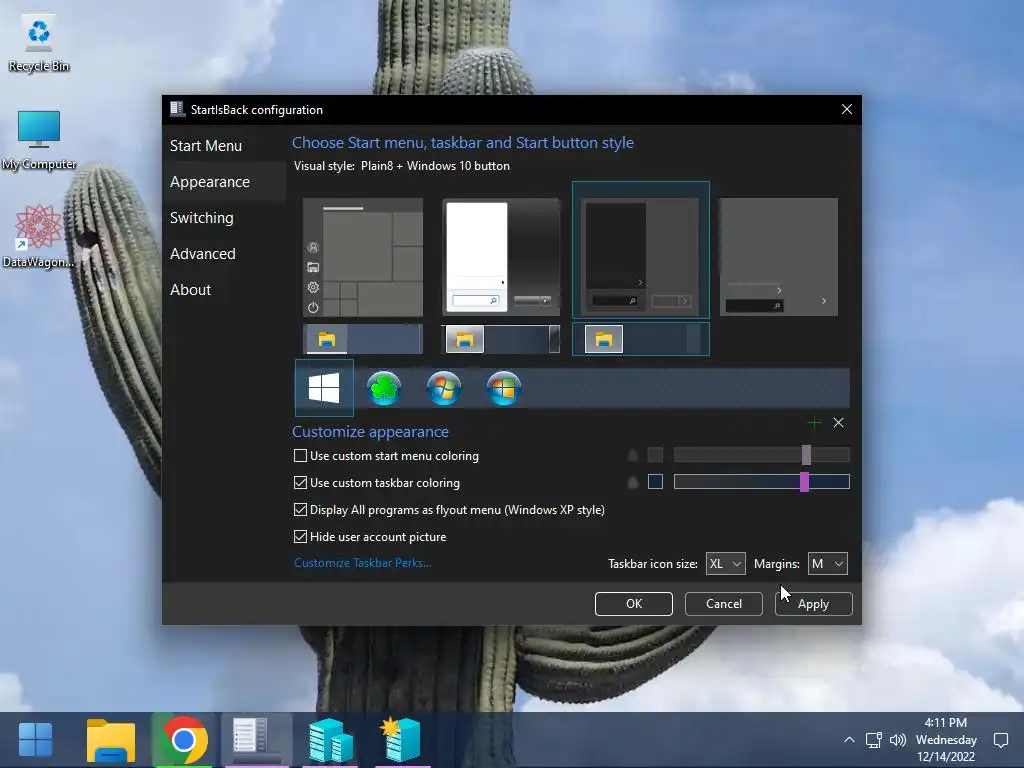1024x768 pixels.
Task: Click the StartIsBack title bar icon
Action: click(177, 109)
